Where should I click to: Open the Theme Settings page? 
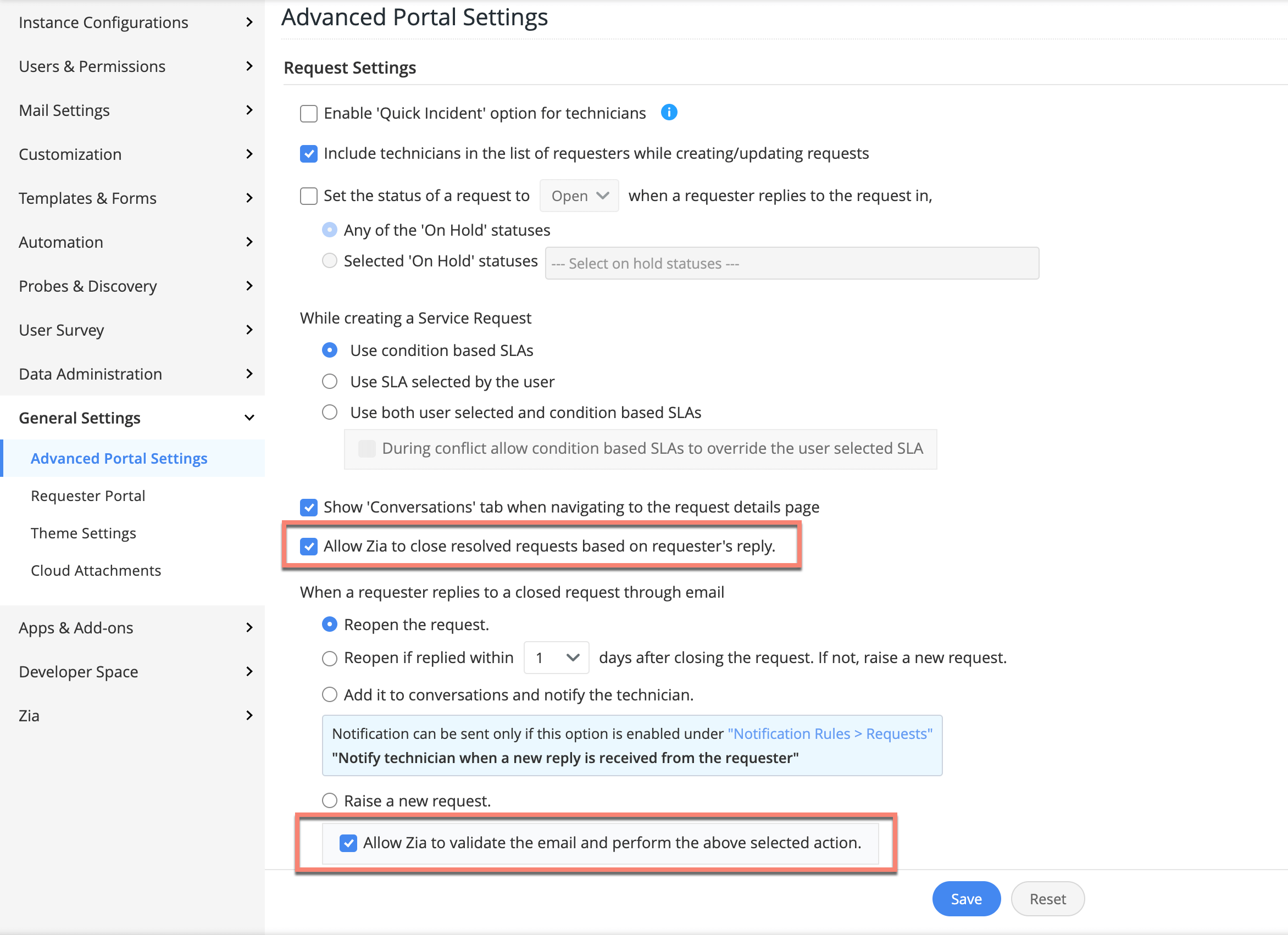84,533
